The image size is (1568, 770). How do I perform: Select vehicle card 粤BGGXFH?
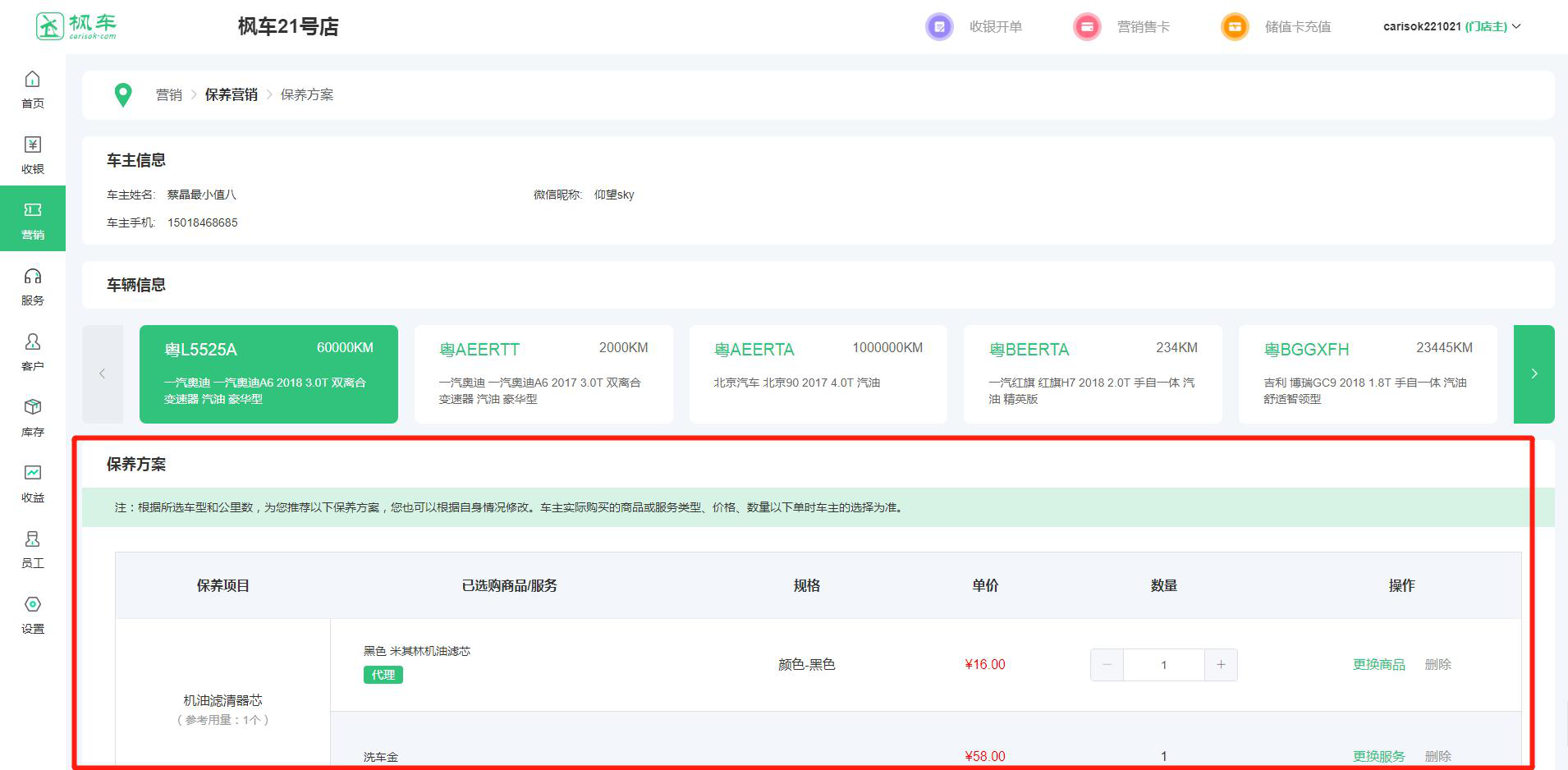(1368, 374)
